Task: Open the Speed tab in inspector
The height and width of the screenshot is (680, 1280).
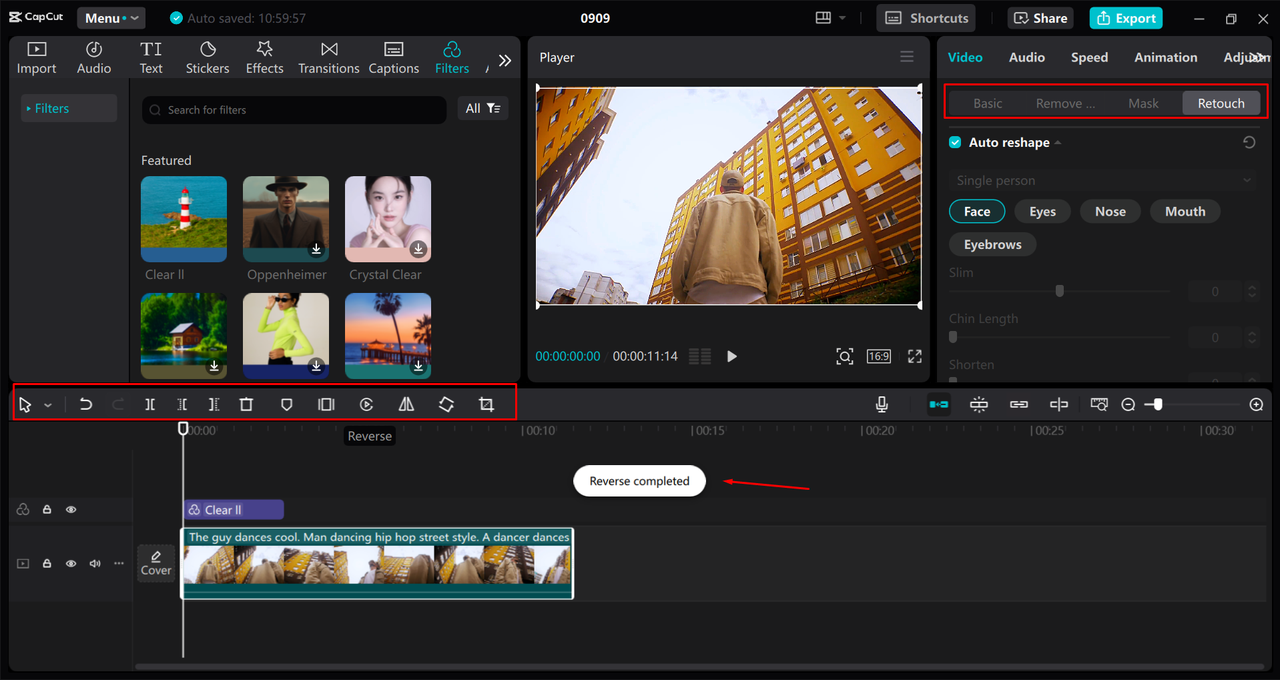Action: (x=1089, y=58)
